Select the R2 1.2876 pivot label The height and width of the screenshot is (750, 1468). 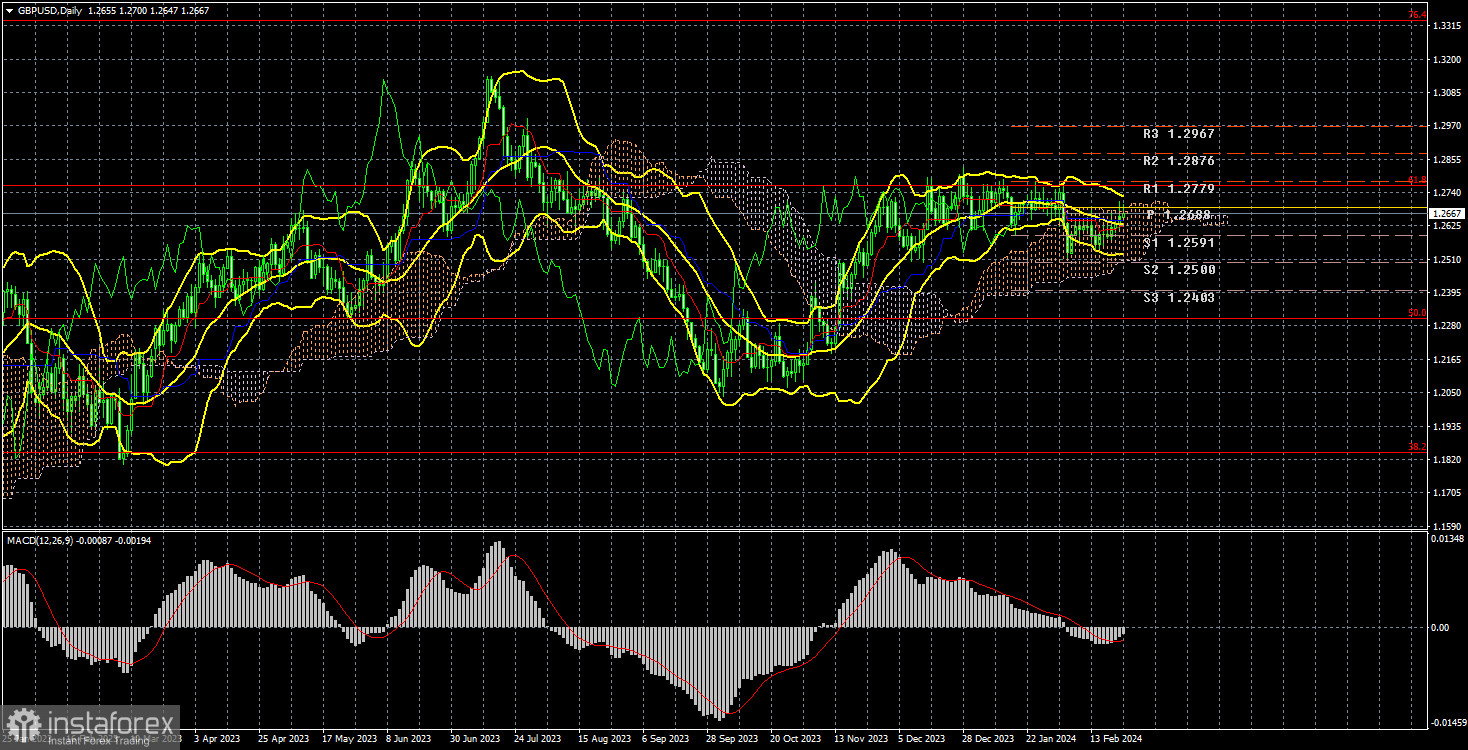click(x=1177, y=161)
